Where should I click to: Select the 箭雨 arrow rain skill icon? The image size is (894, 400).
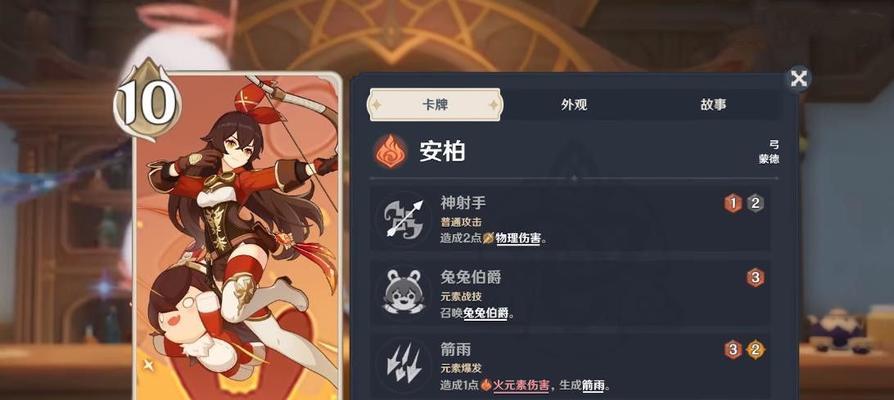click(404, 364)
